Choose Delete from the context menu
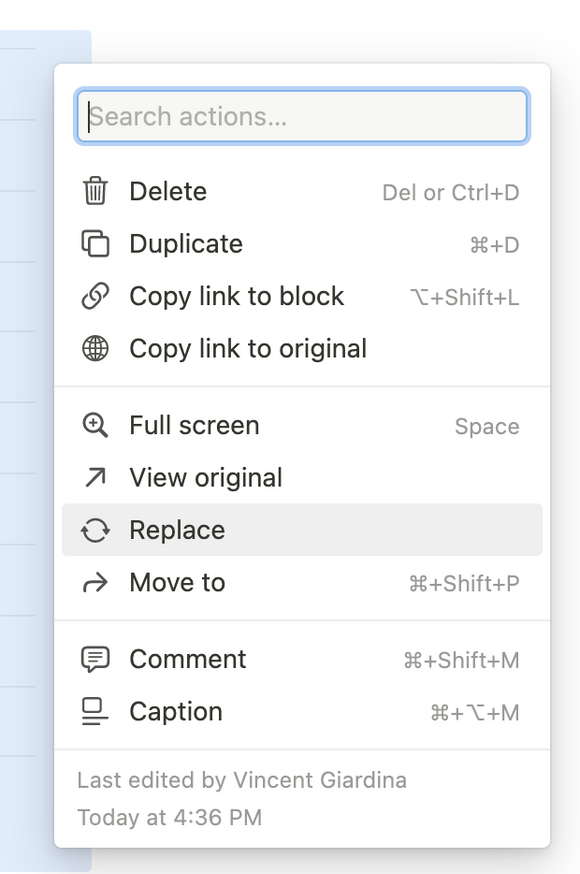The width and height of the screenshot is (580, 874). 167,191
